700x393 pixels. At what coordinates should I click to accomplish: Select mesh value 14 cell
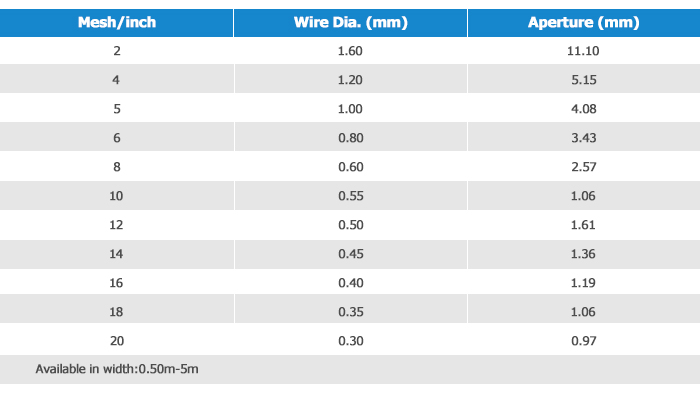tap(117, 254)
